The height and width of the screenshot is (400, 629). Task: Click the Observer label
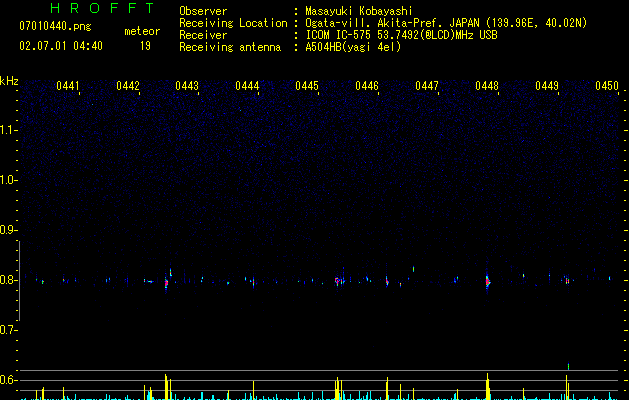point(203,11)
